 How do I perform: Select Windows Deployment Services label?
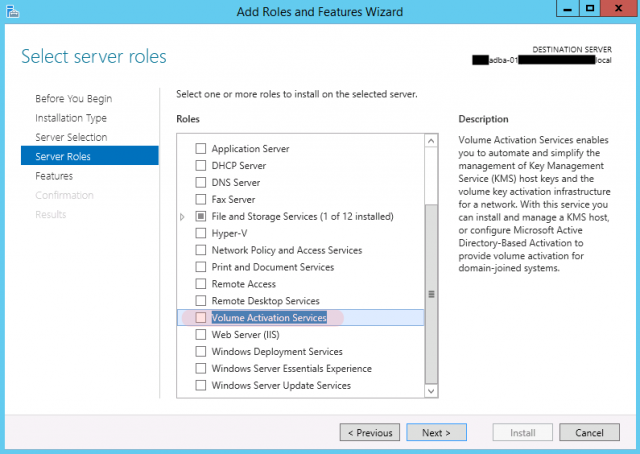click(x=277, y=352)
